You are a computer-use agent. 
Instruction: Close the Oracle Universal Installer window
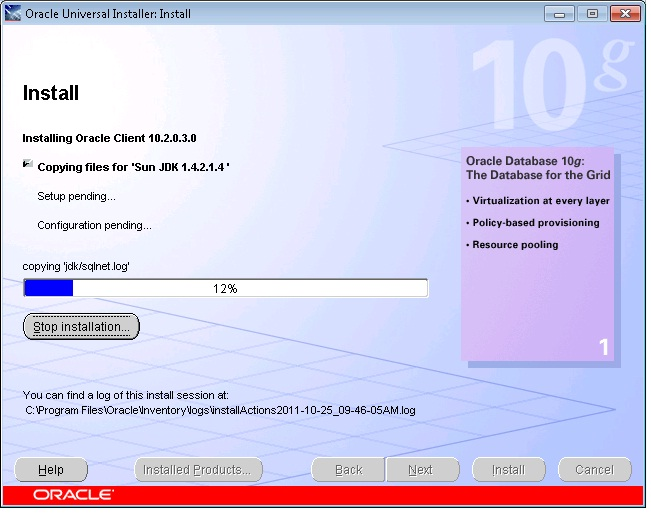pos(625,14)
